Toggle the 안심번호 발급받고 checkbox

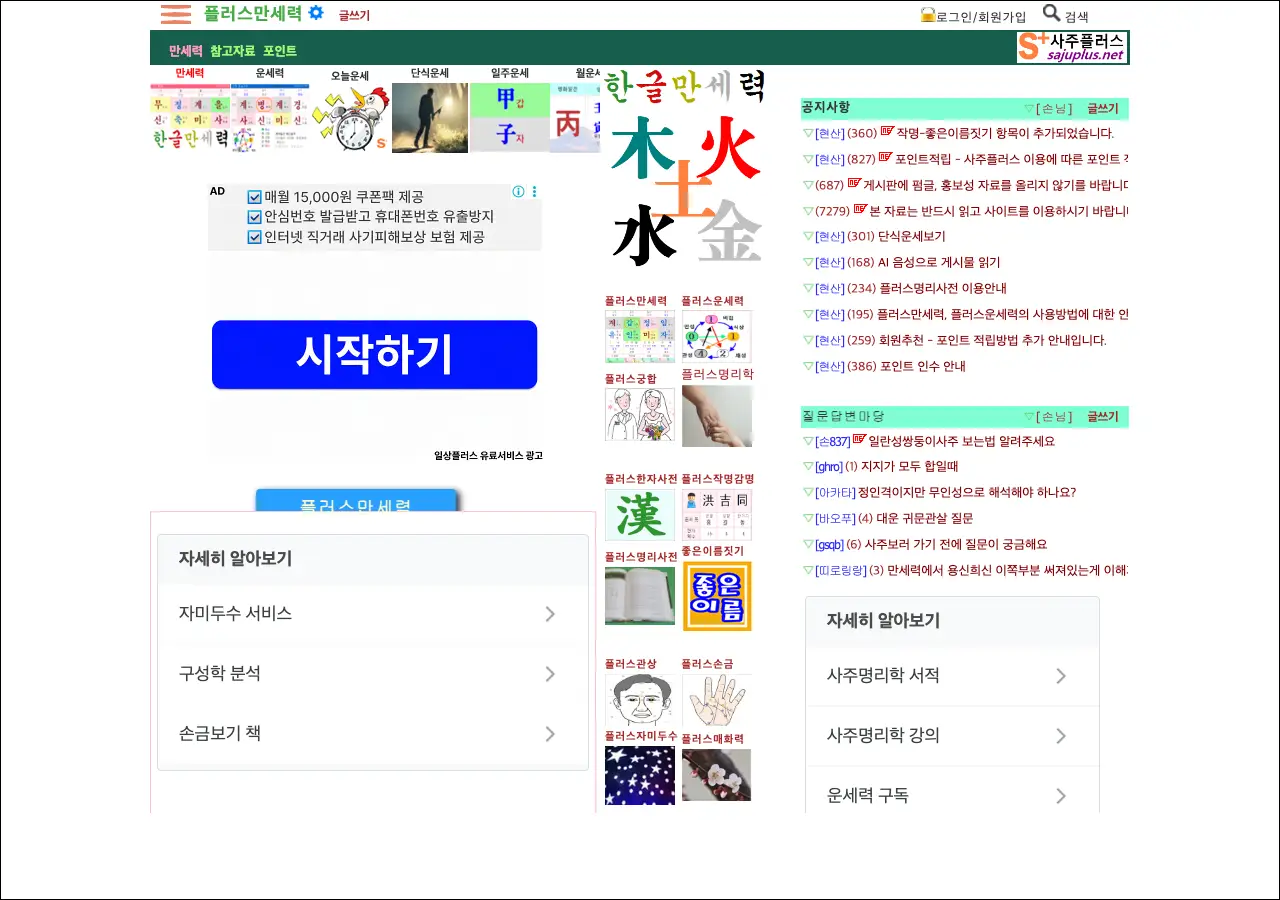[x=254, y=217]
